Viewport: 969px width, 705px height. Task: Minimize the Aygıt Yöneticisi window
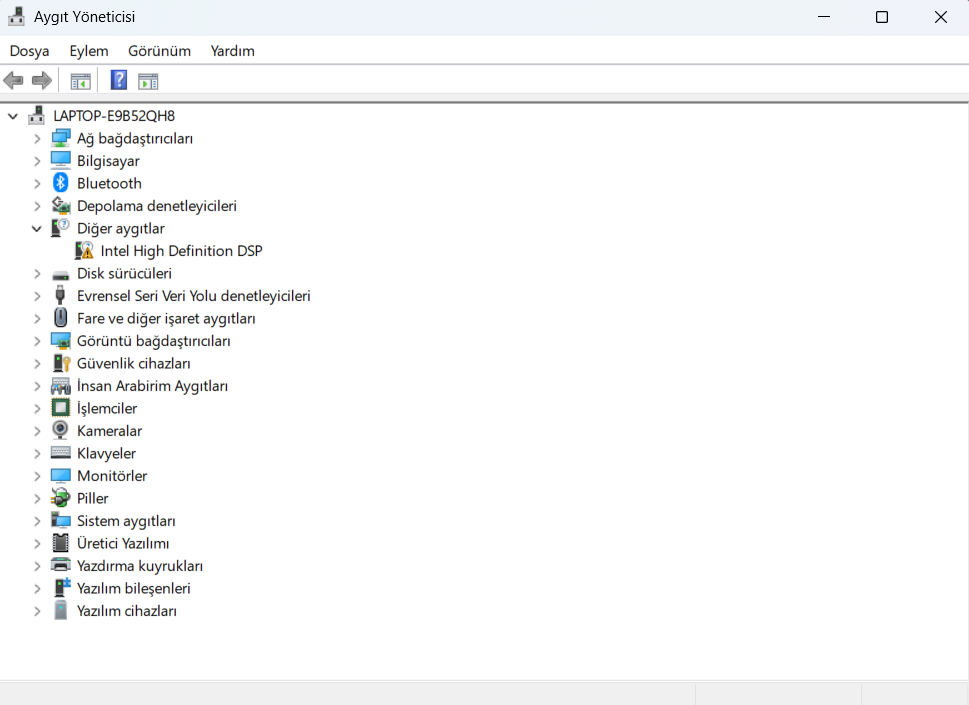click(824, 17)
